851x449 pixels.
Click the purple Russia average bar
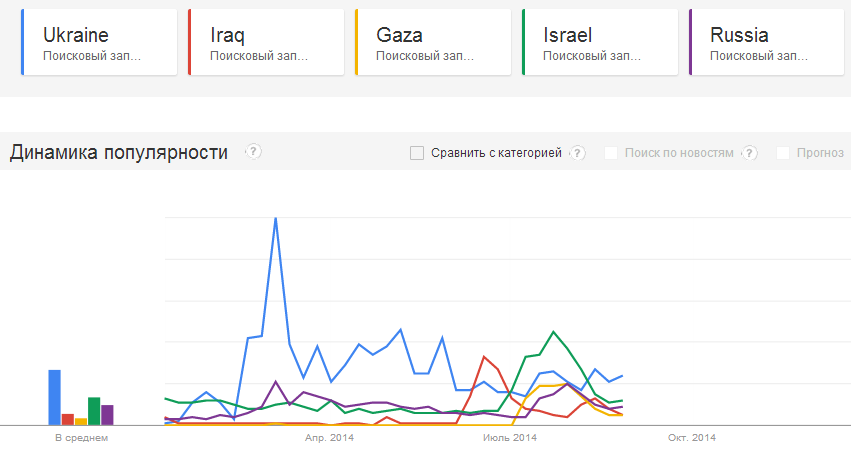click(x=107, y=415)
